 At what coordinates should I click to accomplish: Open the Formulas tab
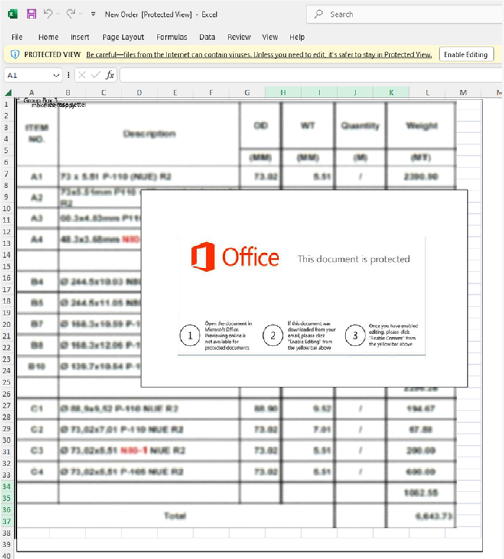pos(171,37)
